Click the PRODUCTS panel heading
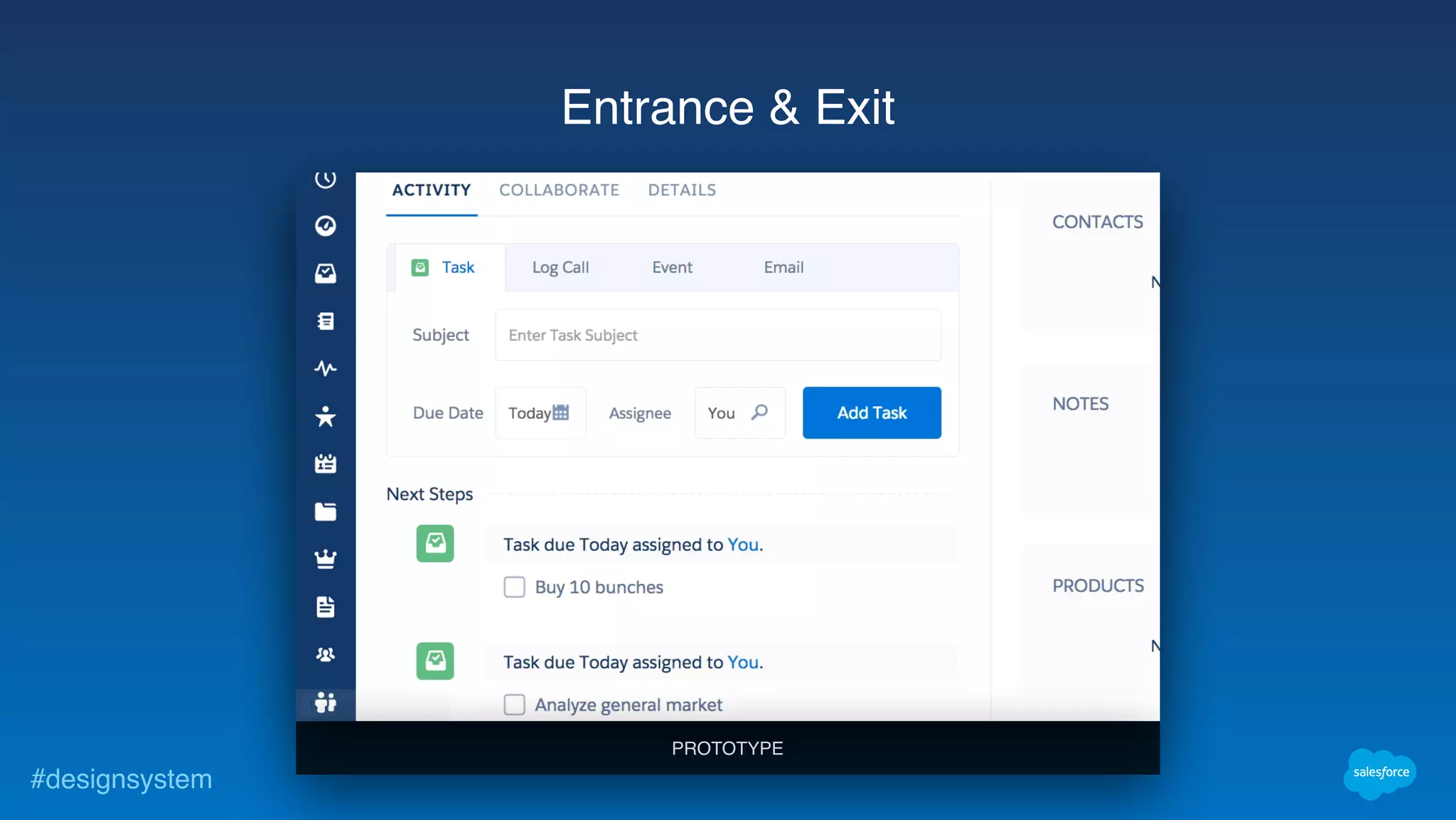This screenshot has width=1456, height=820. pos(1098,586)
